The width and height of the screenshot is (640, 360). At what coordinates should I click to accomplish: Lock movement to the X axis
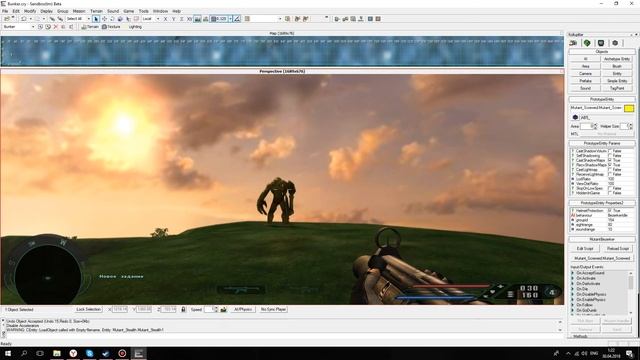click(x=165, y=19)
